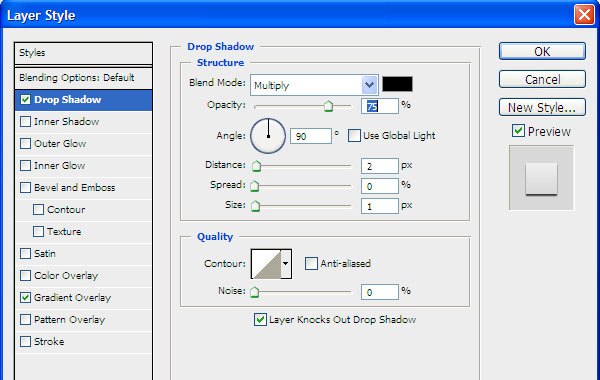Click the Angle value field

(311, 136)
